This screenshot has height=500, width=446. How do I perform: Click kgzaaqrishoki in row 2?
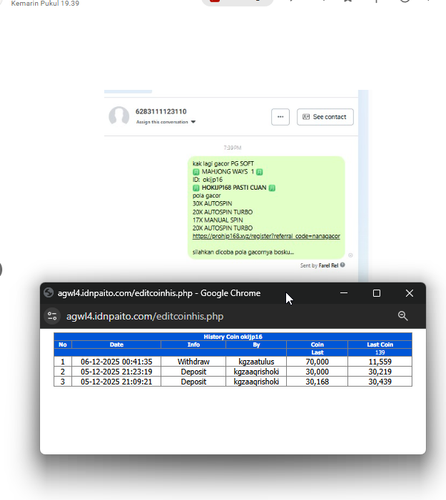tap(256, 372)
